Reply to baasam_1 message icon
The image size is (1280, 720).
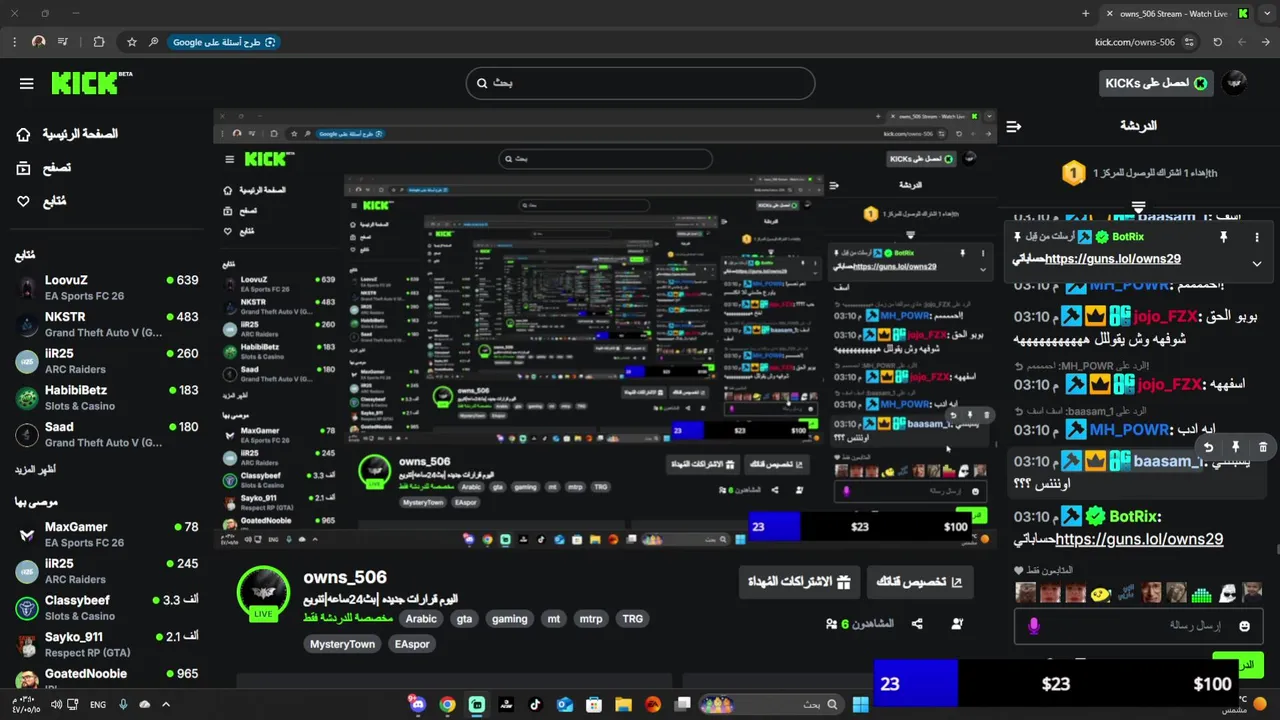coord(1208,447)
